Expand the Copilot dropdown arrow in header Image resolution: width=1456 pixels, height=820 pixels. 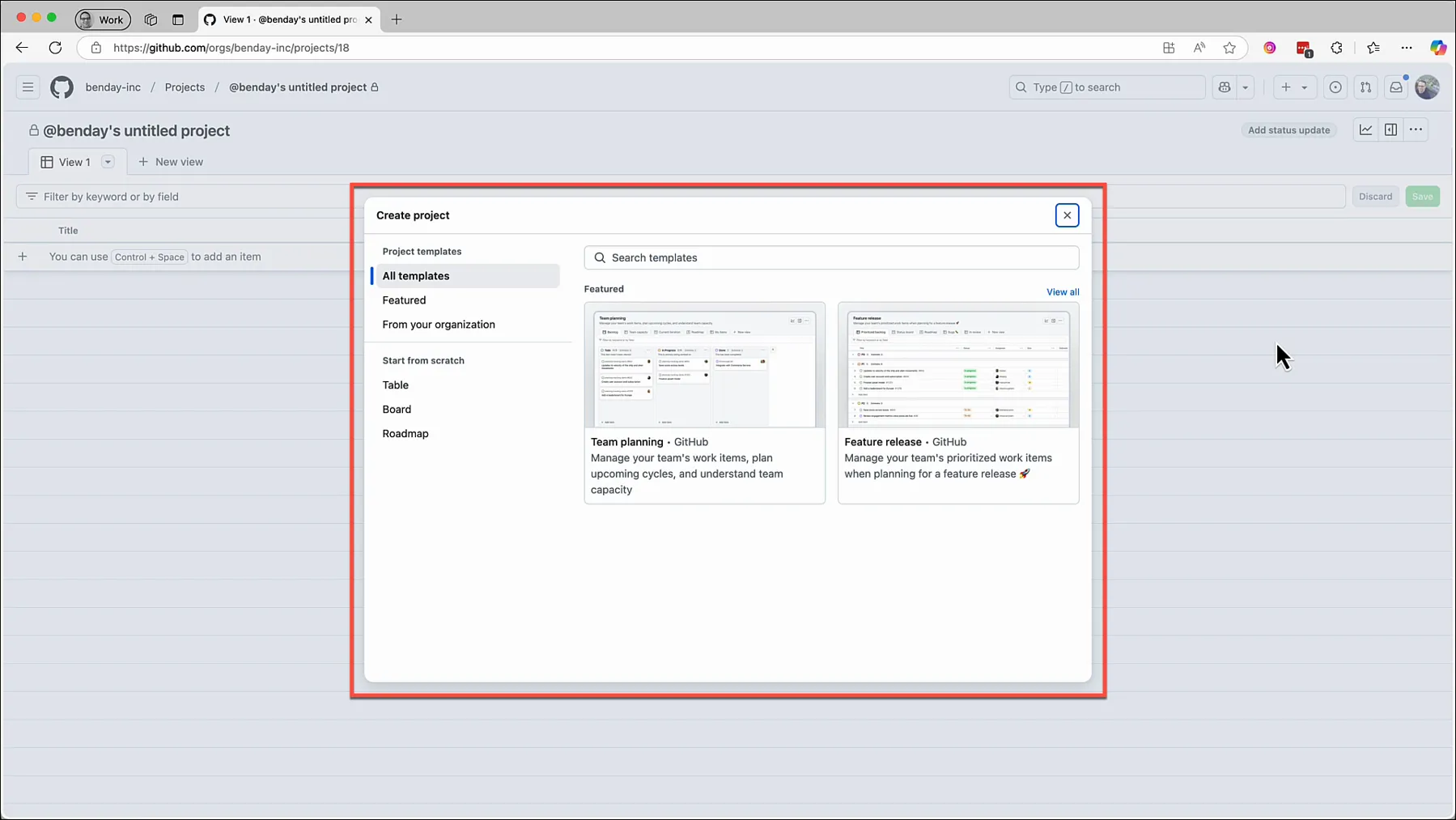click(1245, 87)
